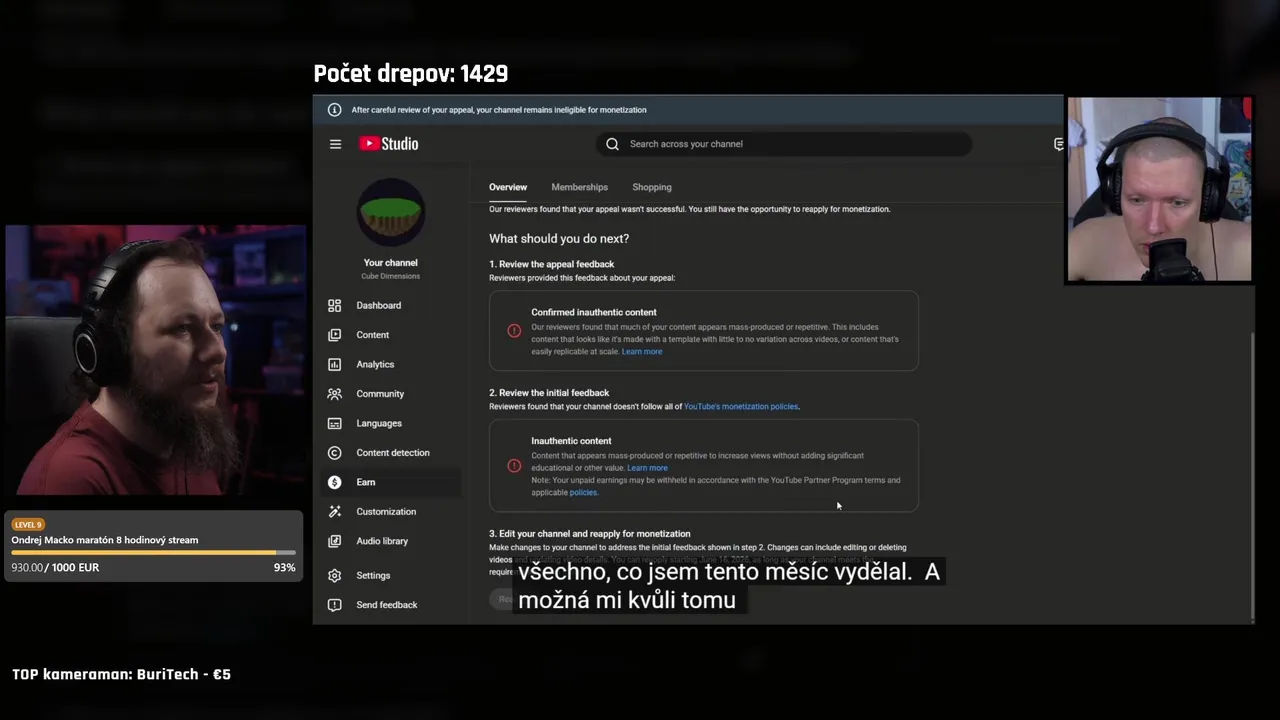This screenshot has width=1280, height=720.
Task: Open the Cube Dimensions channel avatar
Action: [391, 213]
